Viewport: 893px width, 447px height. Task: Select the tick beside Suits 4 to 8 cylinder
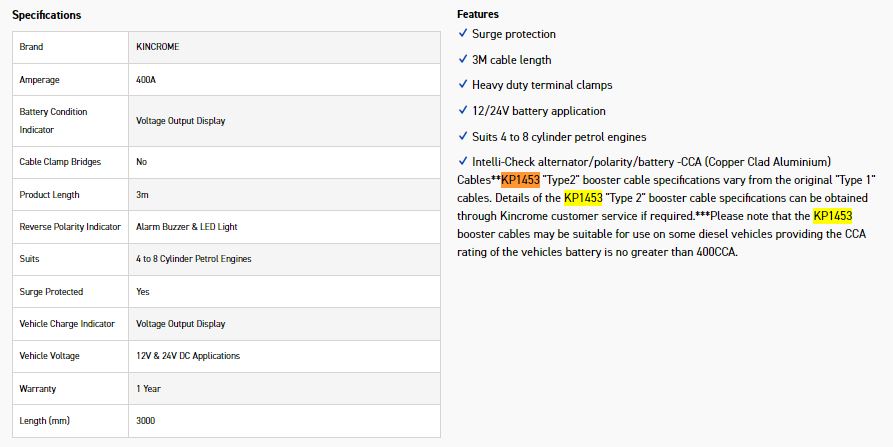click(462, 136)
